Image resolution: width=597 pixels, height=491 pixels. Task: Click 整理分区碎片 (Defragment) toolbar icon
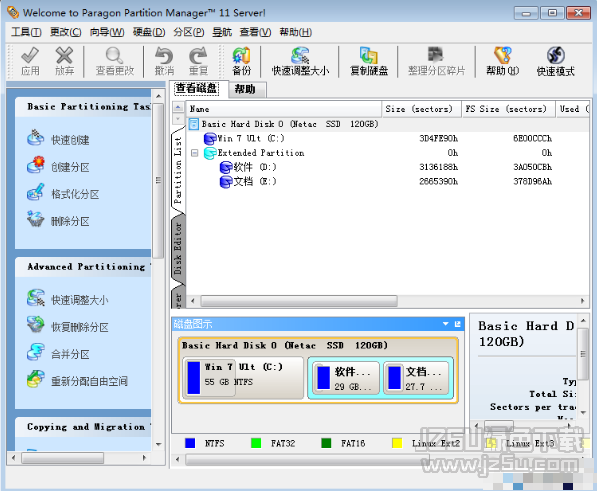436,61
